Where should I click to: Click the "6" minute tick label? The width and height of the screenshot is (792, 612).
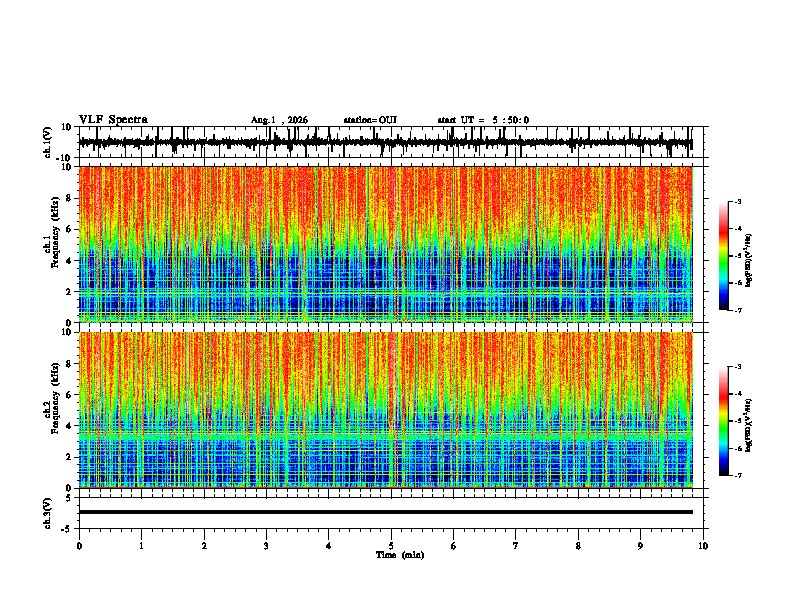(454, 546)
